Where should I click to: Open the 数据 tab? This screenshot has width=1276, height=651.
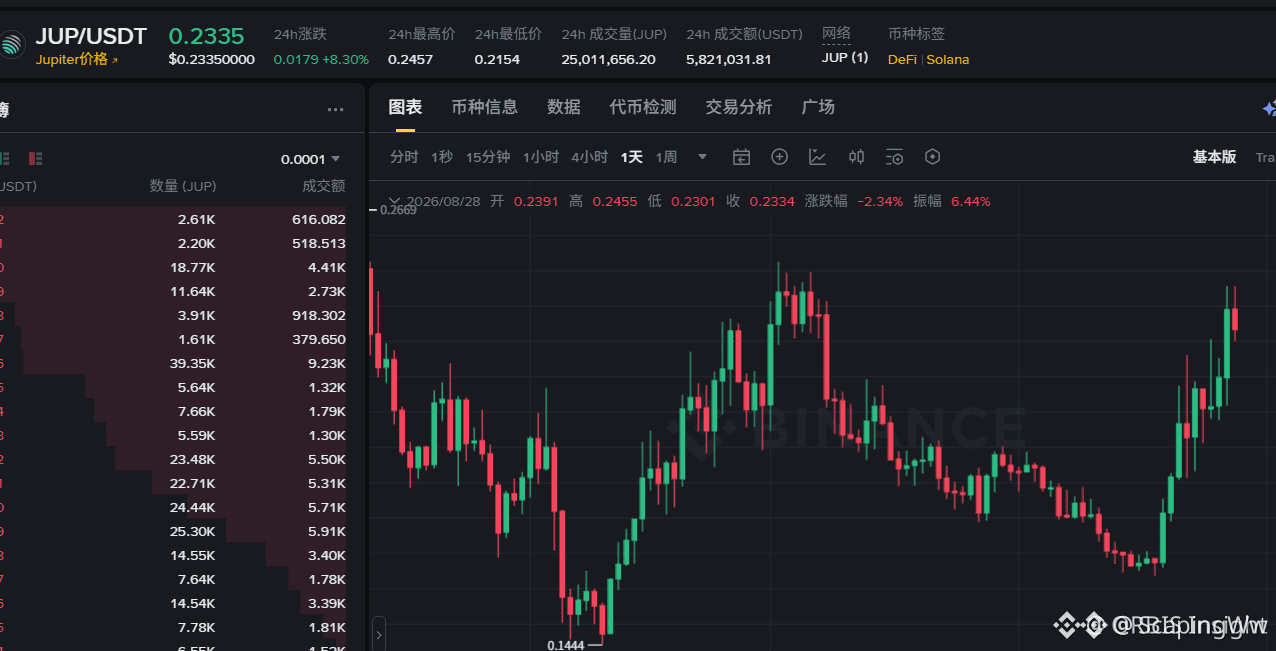click(564, 107)
